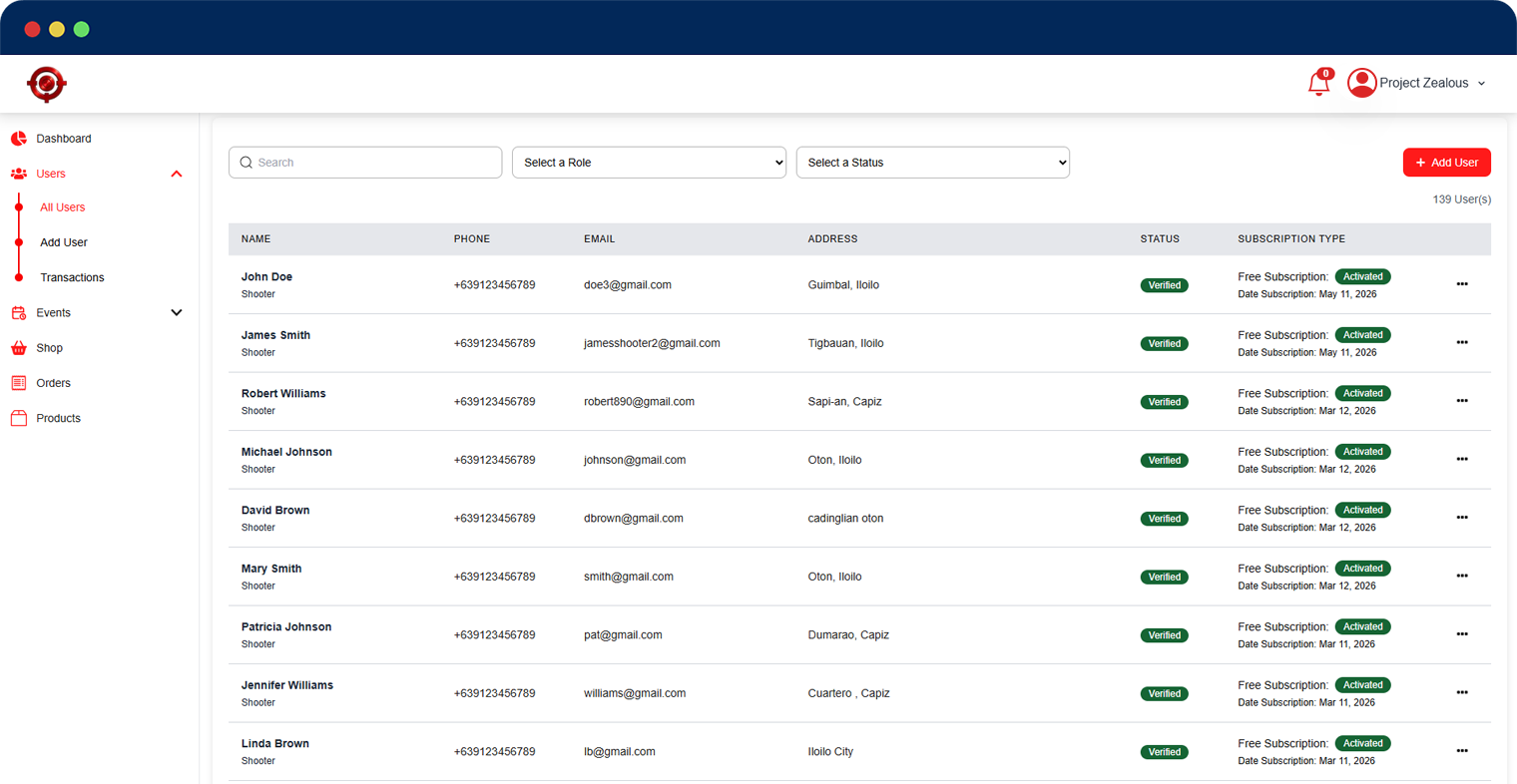Click the Orders list icon
The image size is (1517, 784).
coord(19,383)
